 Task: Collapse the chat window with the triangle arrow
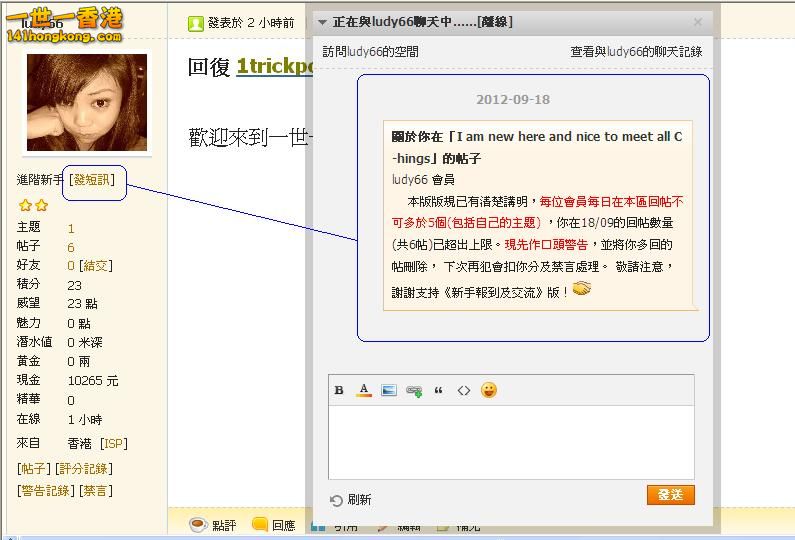pos(322,22)
